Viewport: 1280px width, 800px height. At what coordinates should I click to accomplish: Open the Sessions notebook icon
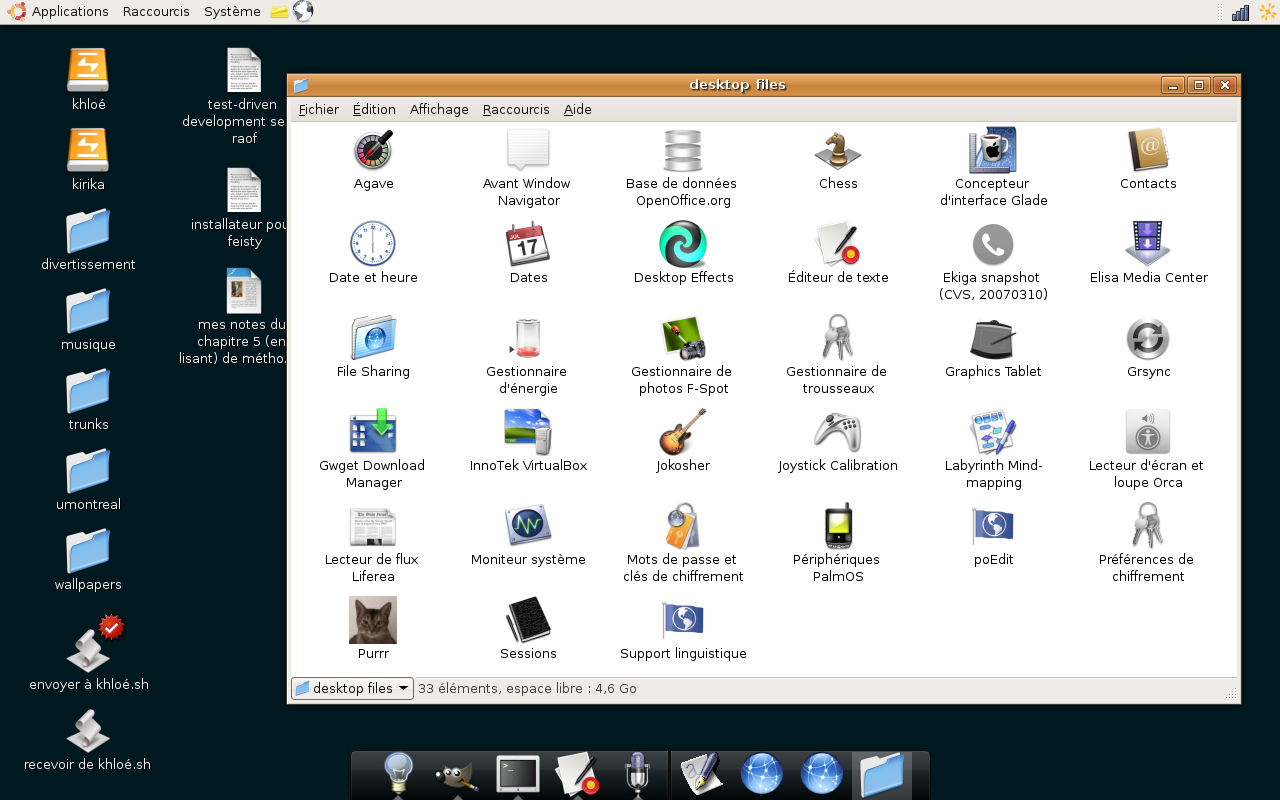(528, 620)
